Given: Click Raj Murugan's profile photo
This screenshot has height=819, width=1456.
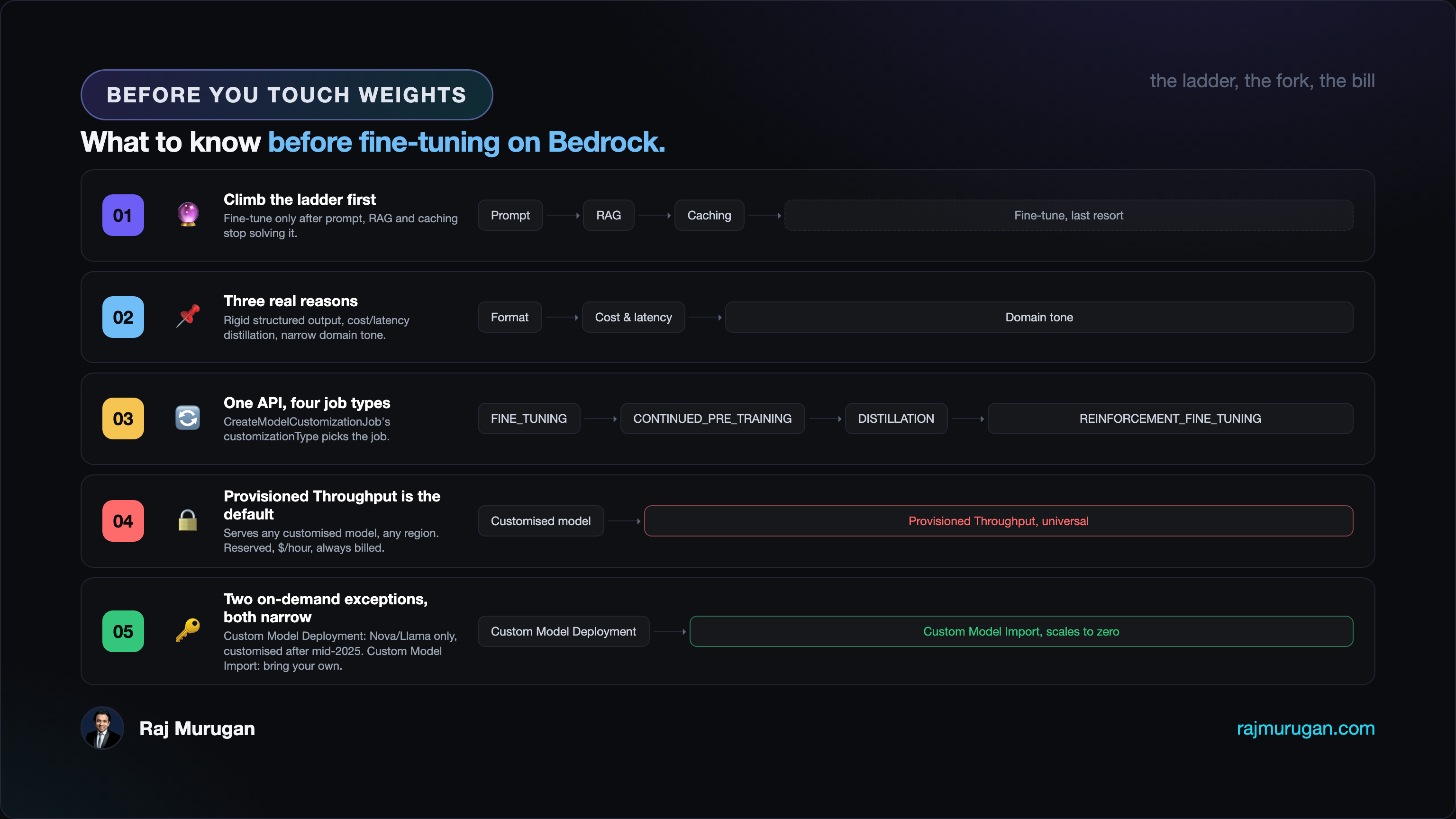Looking at the screenshot, I should pos(102,728).
